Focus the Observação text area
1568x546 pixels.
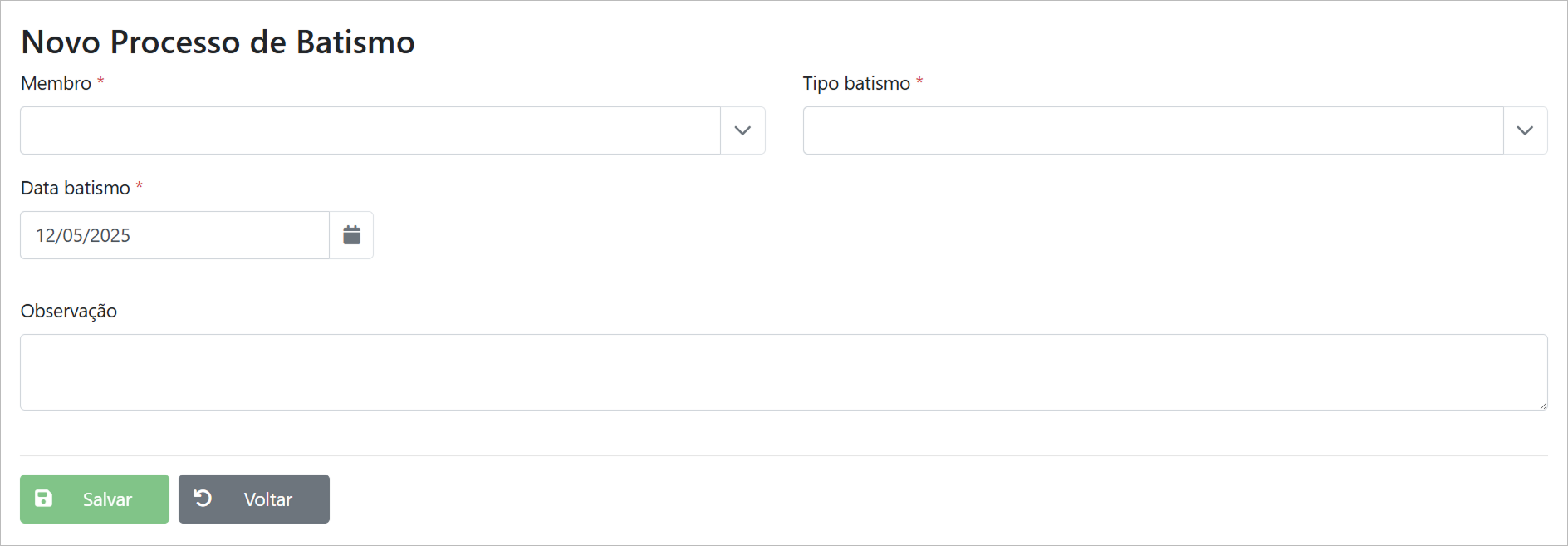coord(783,372)
